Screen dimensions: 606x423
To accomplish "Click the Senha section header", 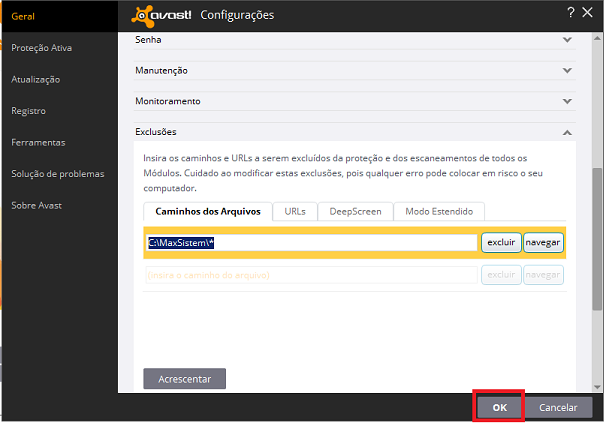I will (354, 40).
